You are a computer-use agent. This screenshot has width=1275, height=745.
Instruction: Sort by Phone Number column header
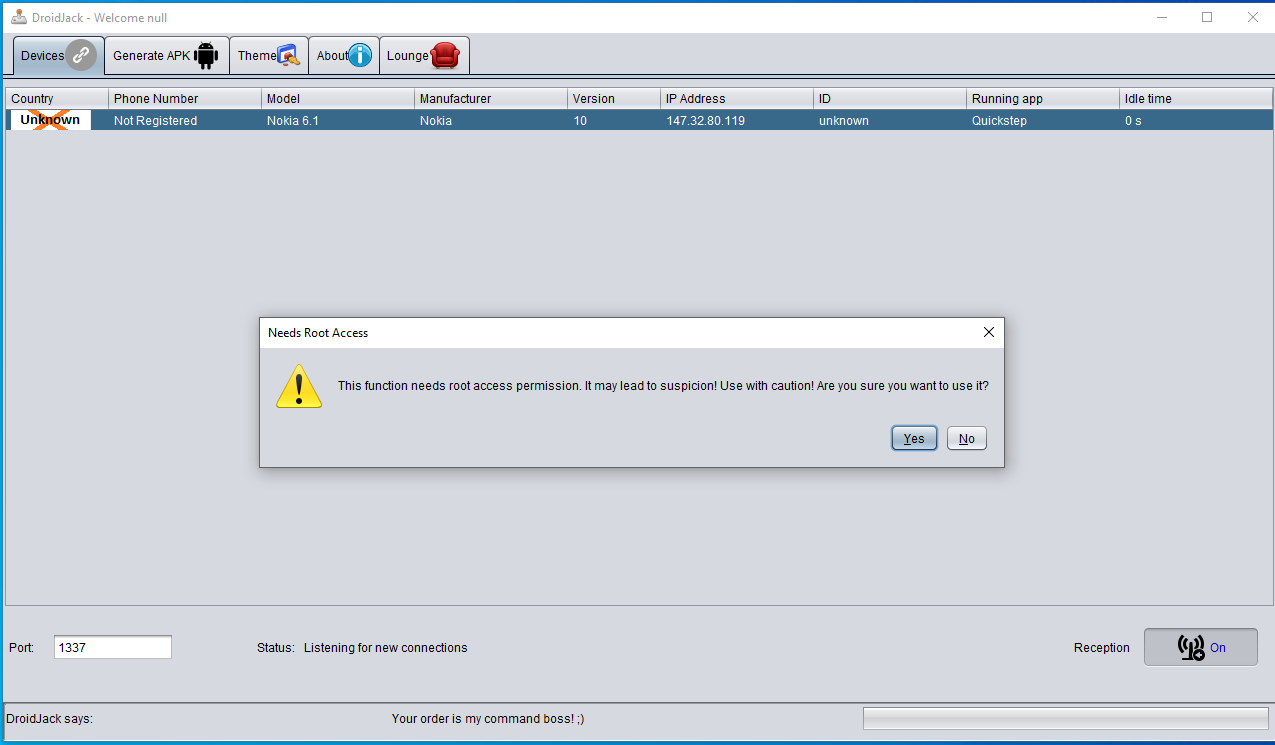185,98
